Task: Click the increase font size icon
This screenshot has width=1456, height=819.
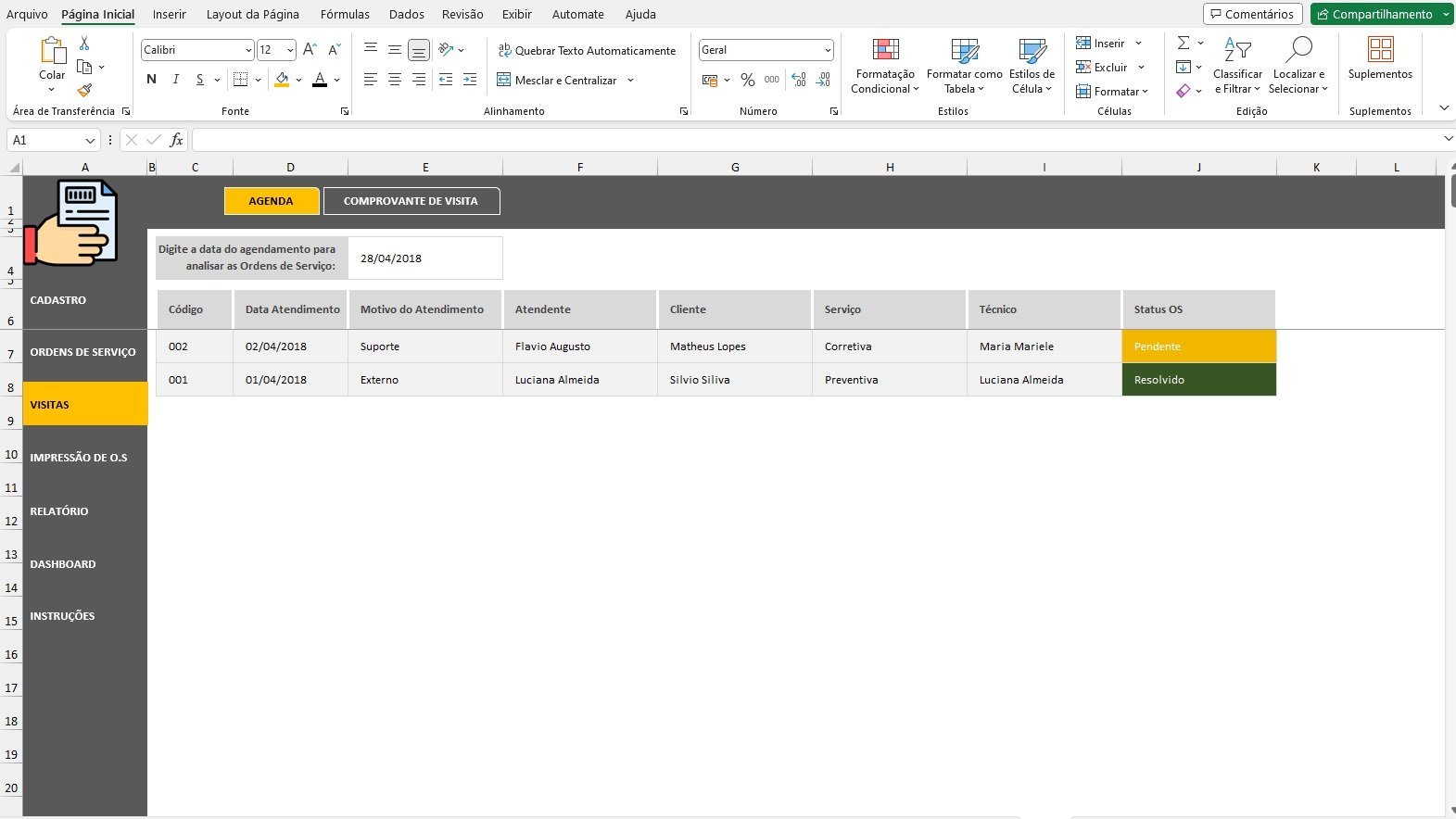Action: pos(310,50)
